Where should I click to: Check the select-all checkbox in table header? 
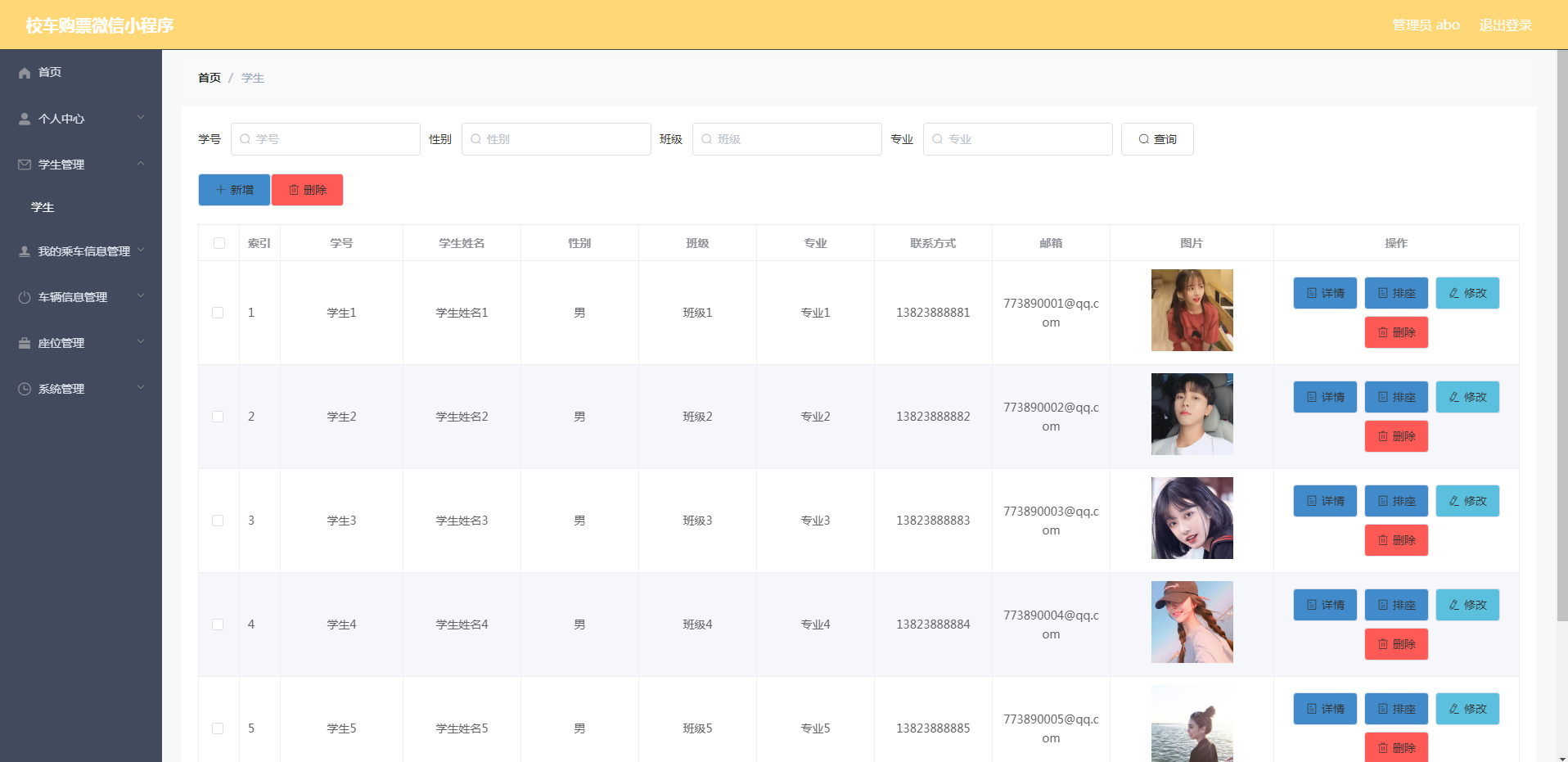click(218, 243)
